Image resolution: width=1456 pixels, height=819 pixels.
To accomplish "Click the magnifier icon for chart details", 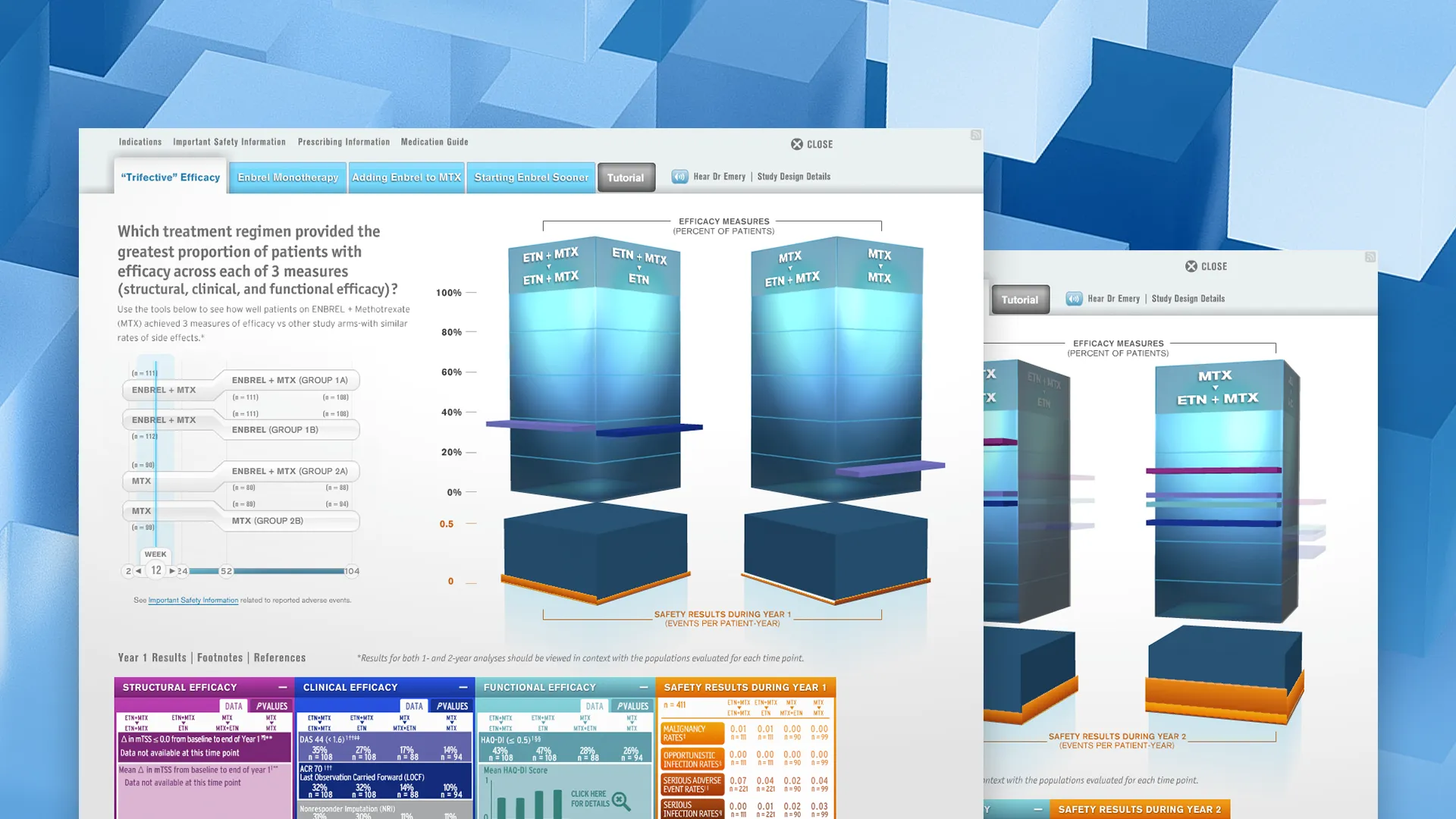I will tap(620, 801).
